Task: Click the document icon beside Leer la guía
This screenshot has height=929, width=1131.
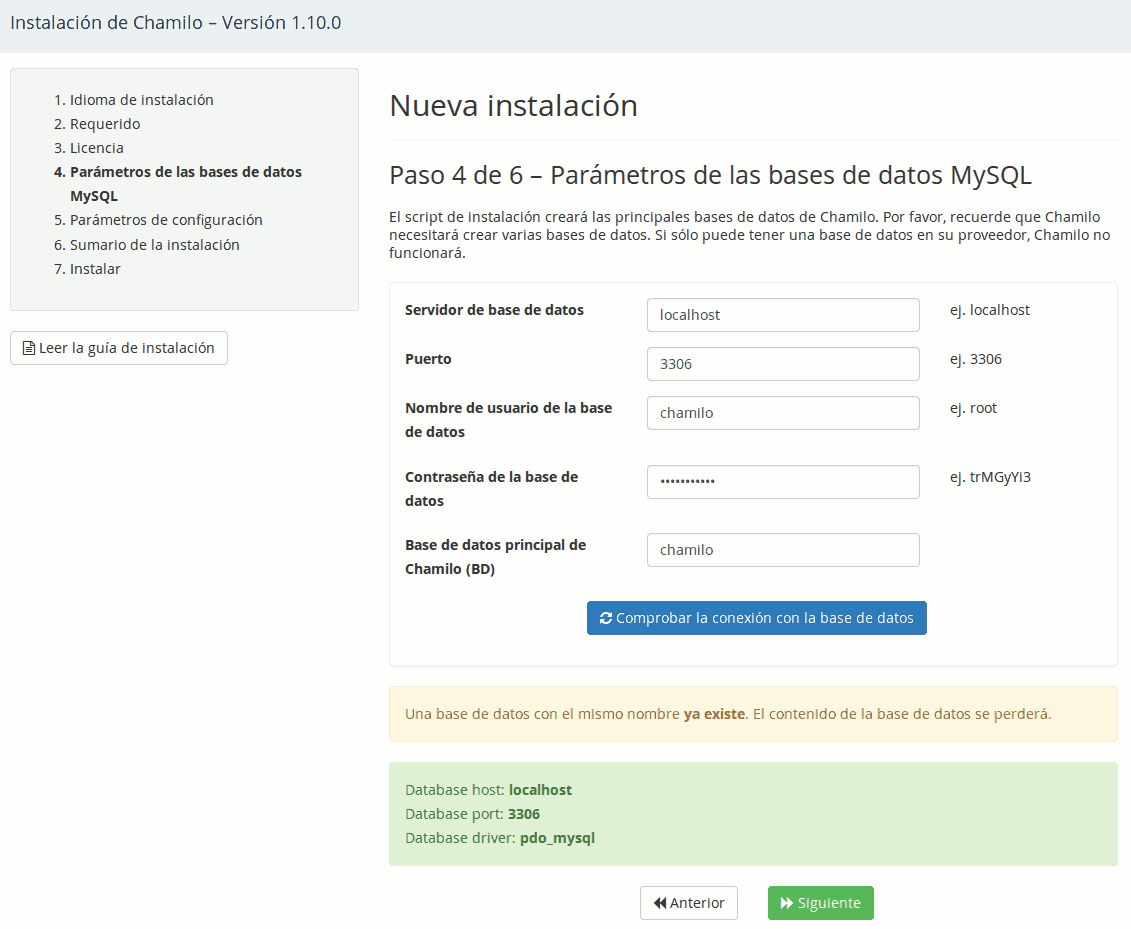Action: point(29,348)
